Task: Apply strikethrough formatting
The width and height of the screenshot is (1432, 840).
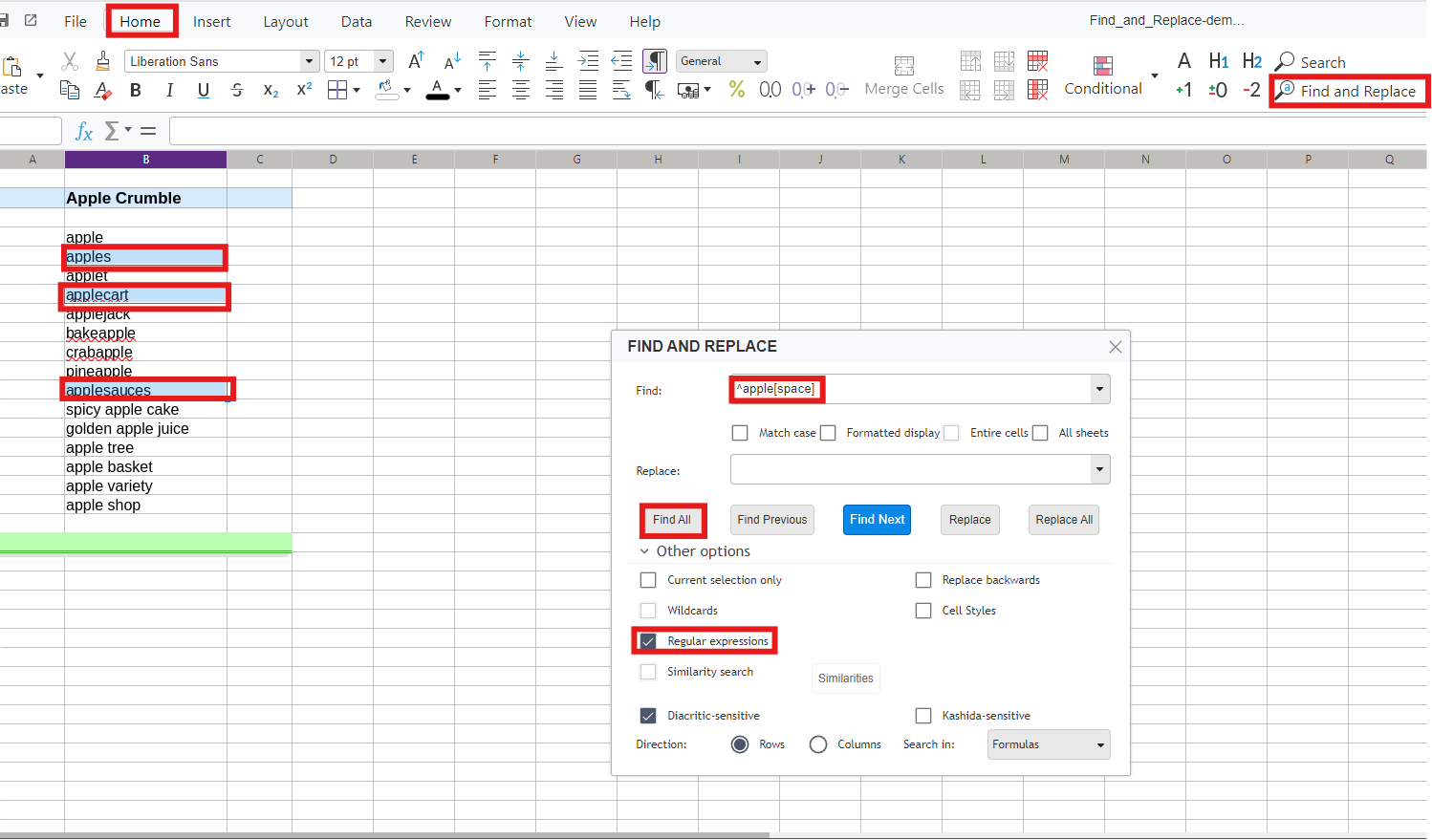Action: (x=236, y=90)
